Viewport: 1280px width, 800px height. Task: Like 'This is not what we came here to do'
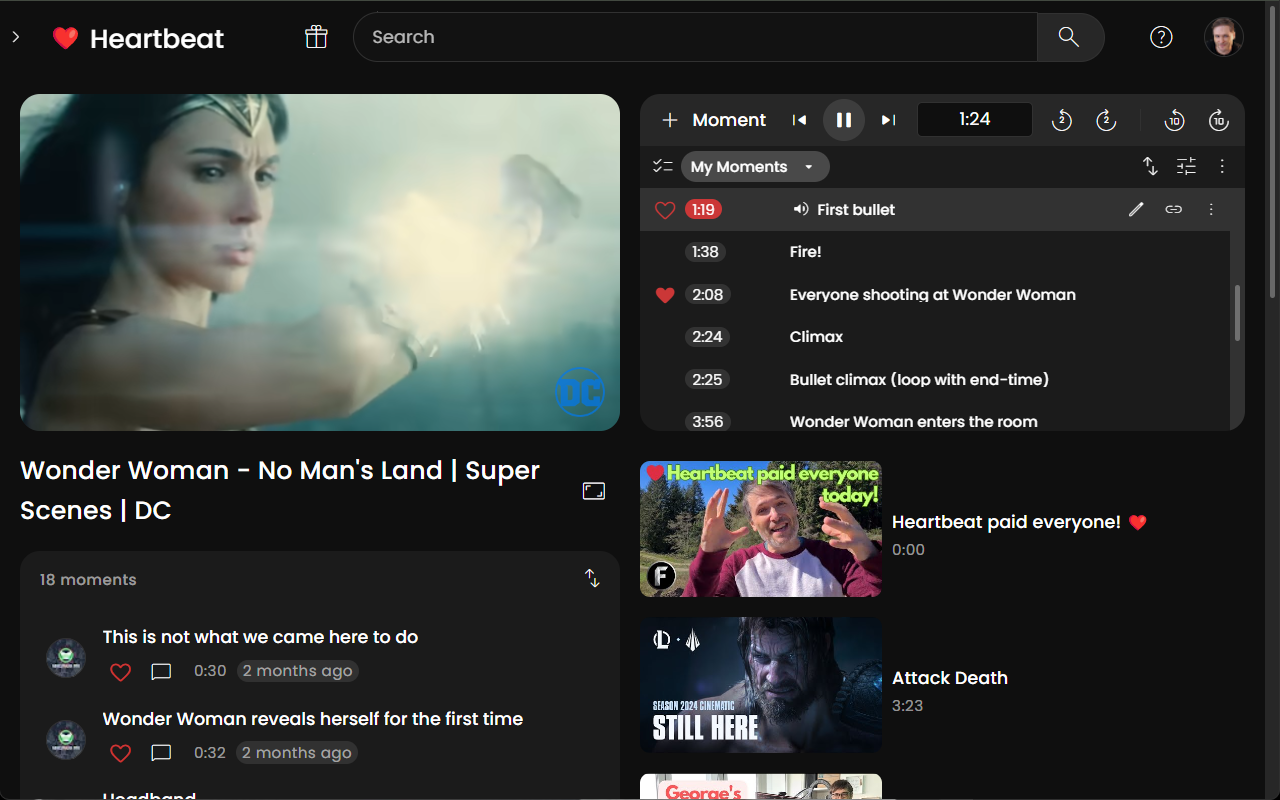coord(120,672)
